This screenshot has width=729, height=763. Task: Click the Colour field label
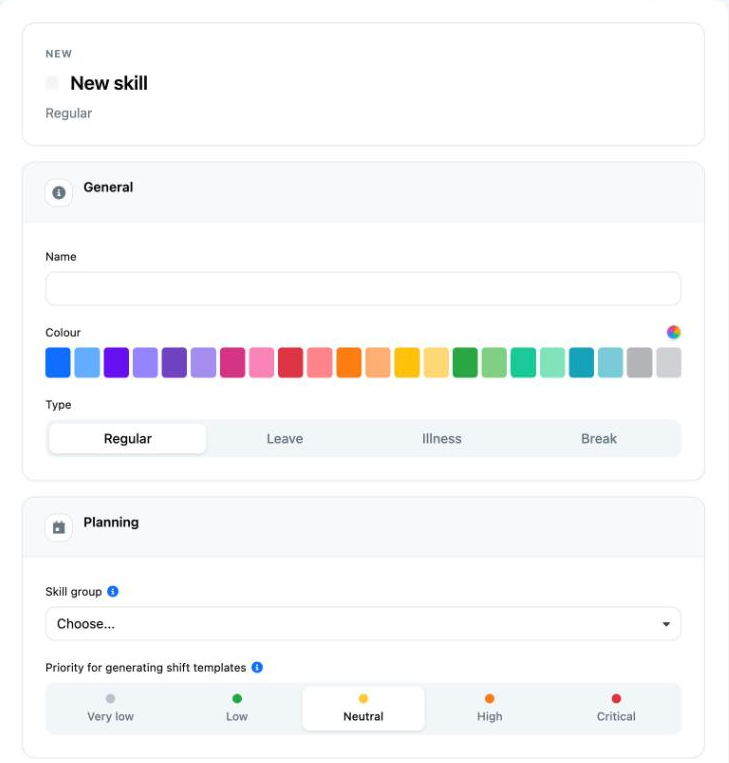tap(63, 332)
